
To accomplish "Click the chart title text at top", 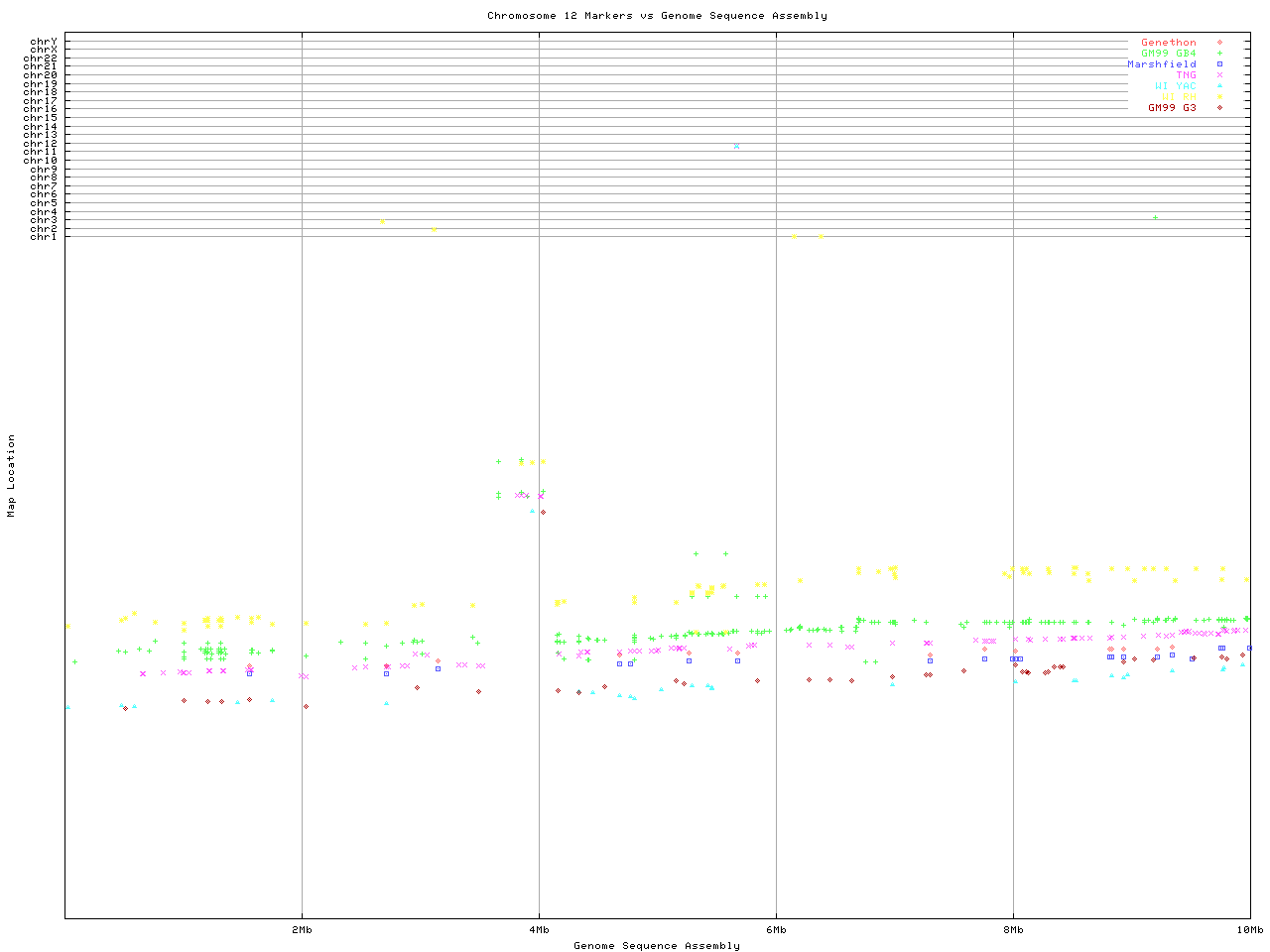I will coord(657,16).
